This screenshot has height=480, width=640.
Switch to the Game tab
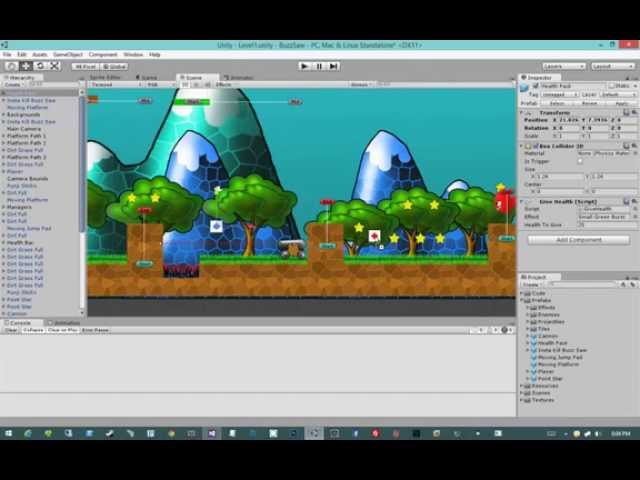pos(149,78)
